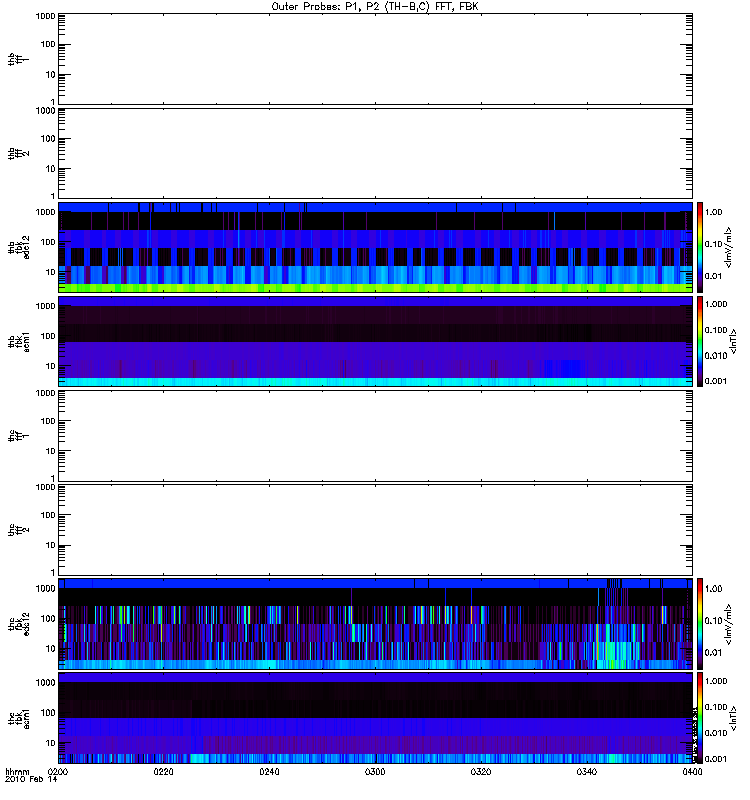Screen dimensions: 750x800
Task: Click the '1.00' value on thb edc12 color bar
Action: click(713, 212)
